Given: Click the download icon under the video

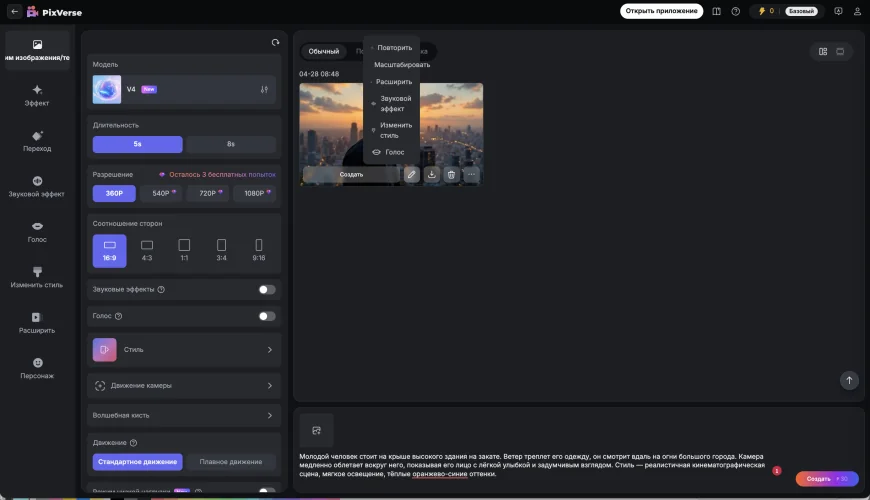Looking at the screenshot, I should tap(432, 174).
